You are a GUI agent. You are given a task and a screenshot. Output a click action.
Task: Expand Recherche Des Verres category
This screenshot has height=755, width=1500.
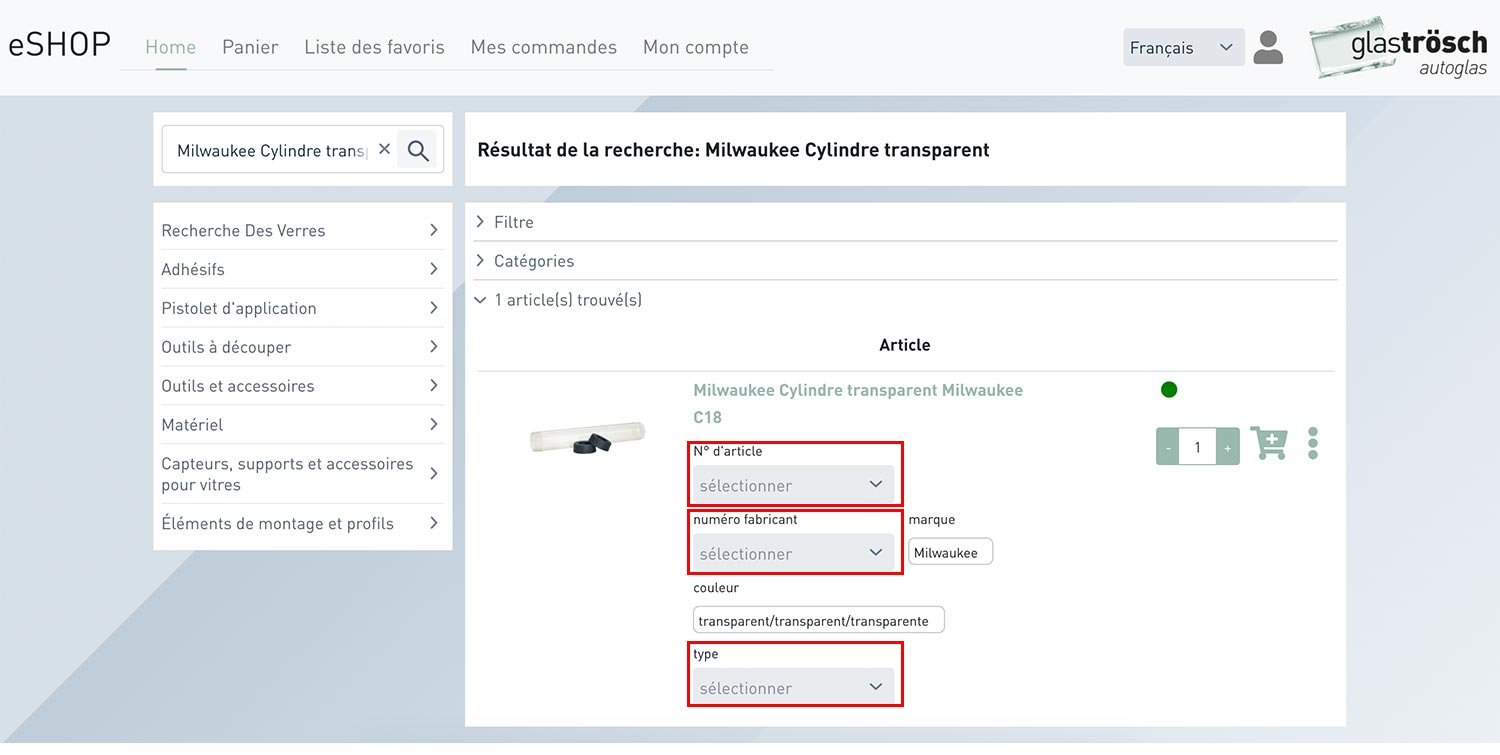301,230
